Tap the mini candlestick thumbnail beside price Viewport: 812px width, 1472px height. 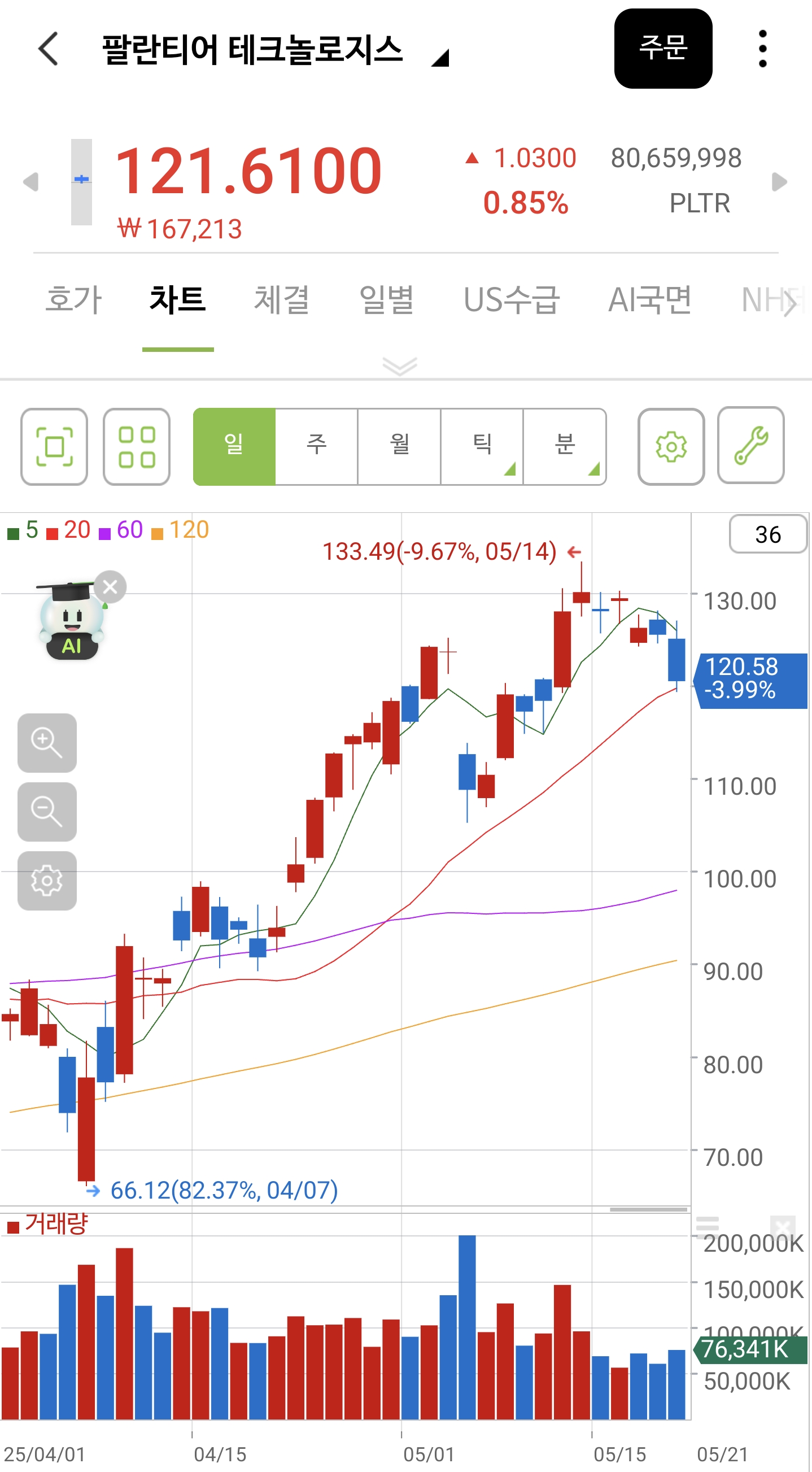(81, 182)
